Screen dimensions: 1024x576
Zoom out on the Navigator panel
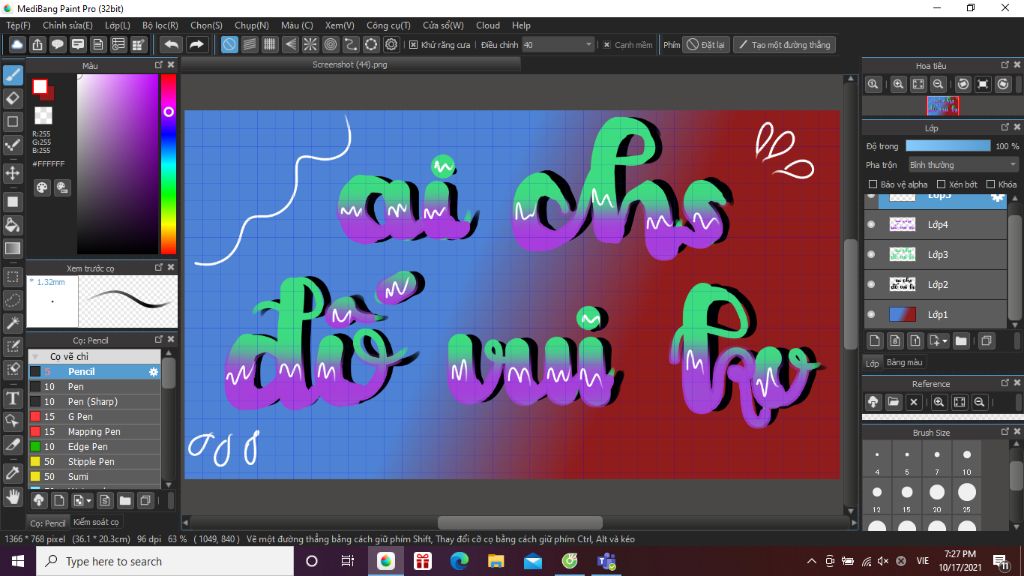[938, 84]
